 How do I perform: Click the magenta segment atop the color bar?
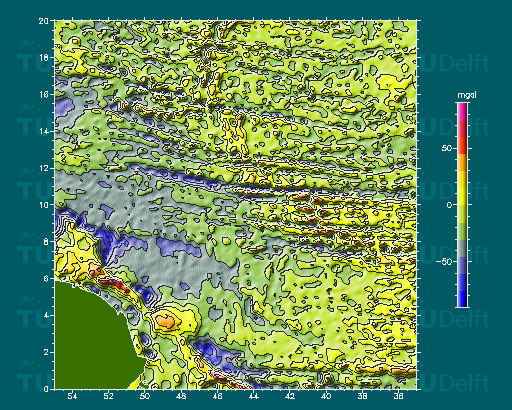[462, 111]
